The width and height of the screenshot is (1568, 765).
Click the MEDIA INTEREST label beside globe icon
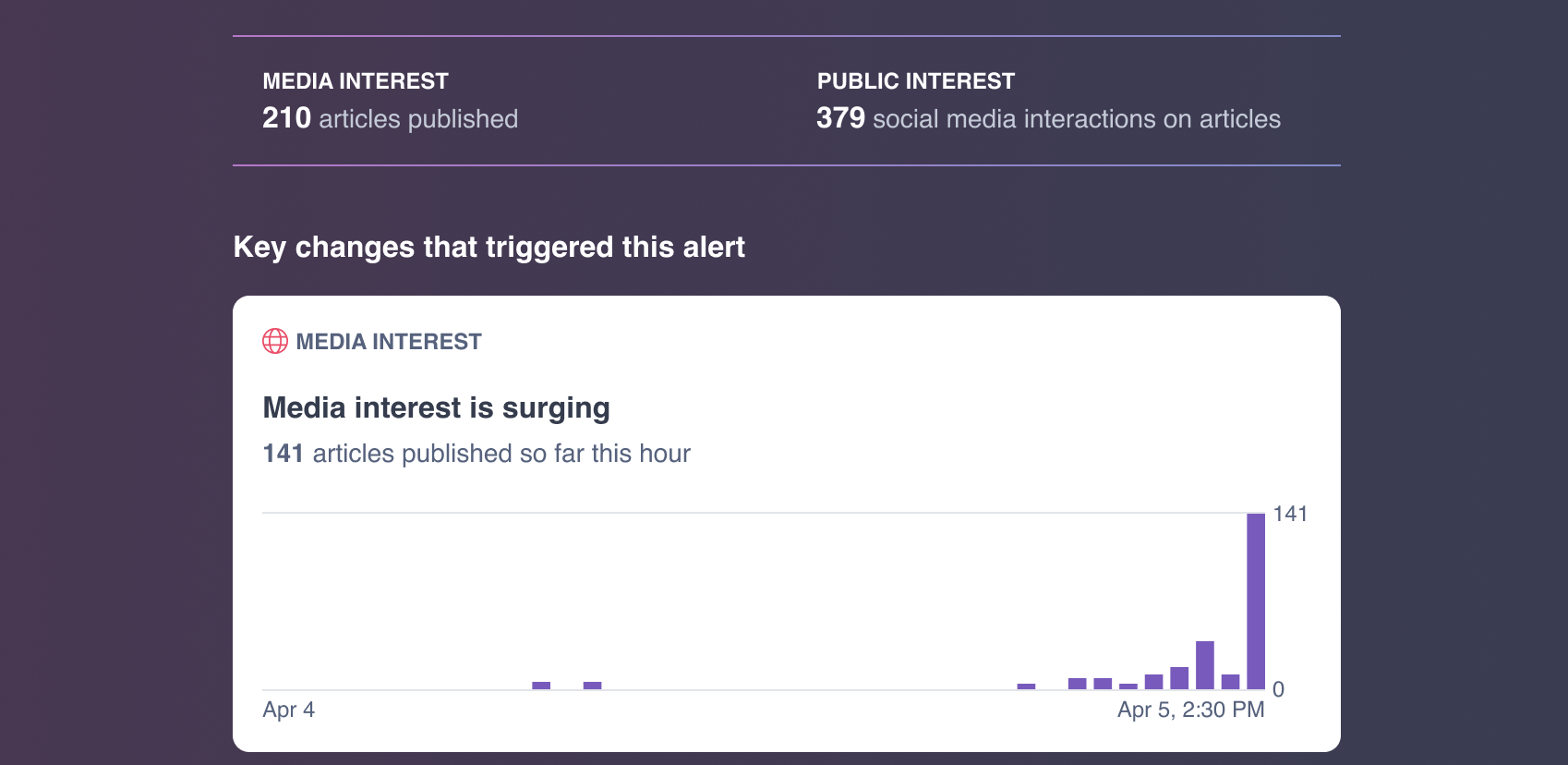389,342
